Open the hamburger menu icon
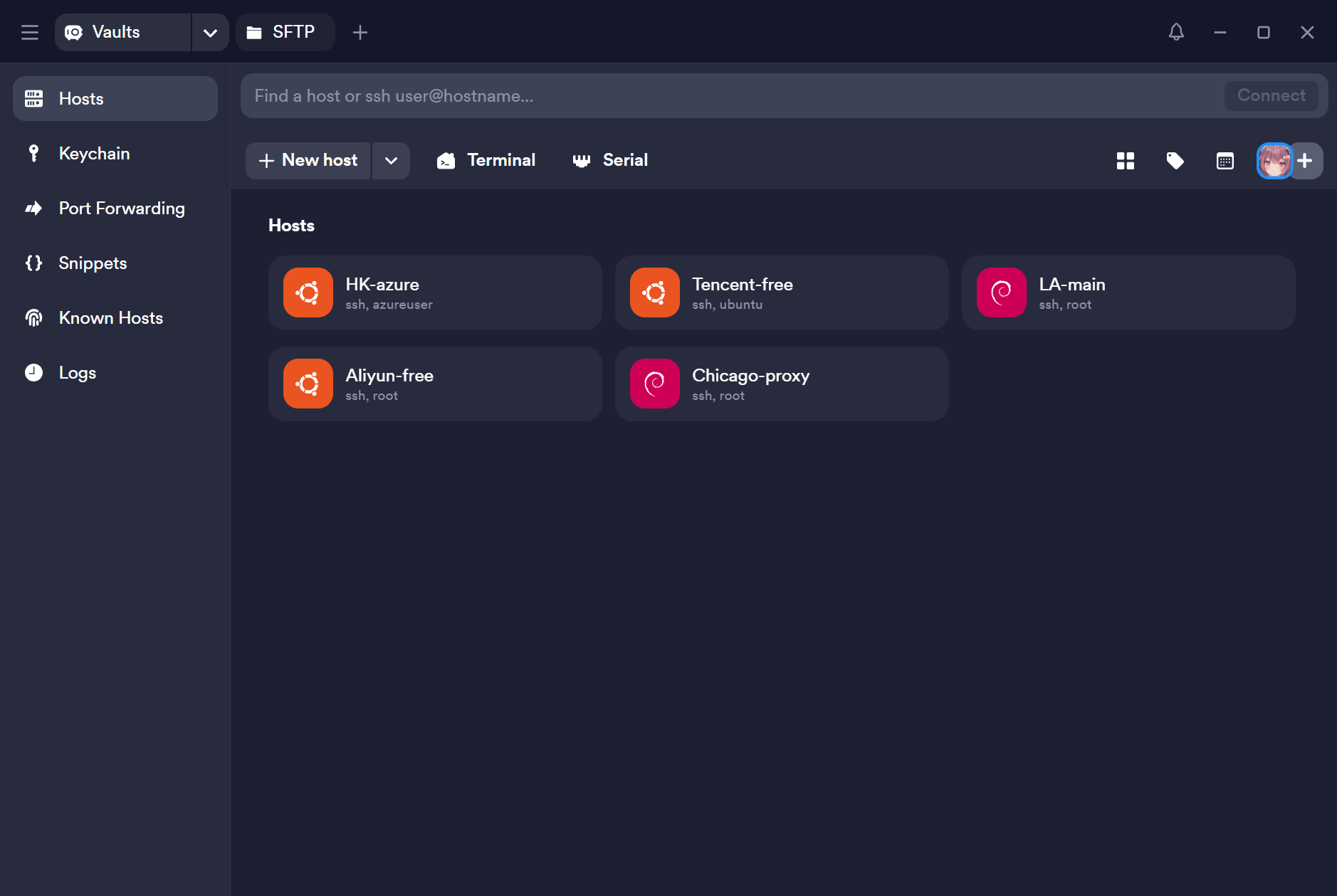The width and height of the screenshot is (1337, 896). tap(30, 32)
